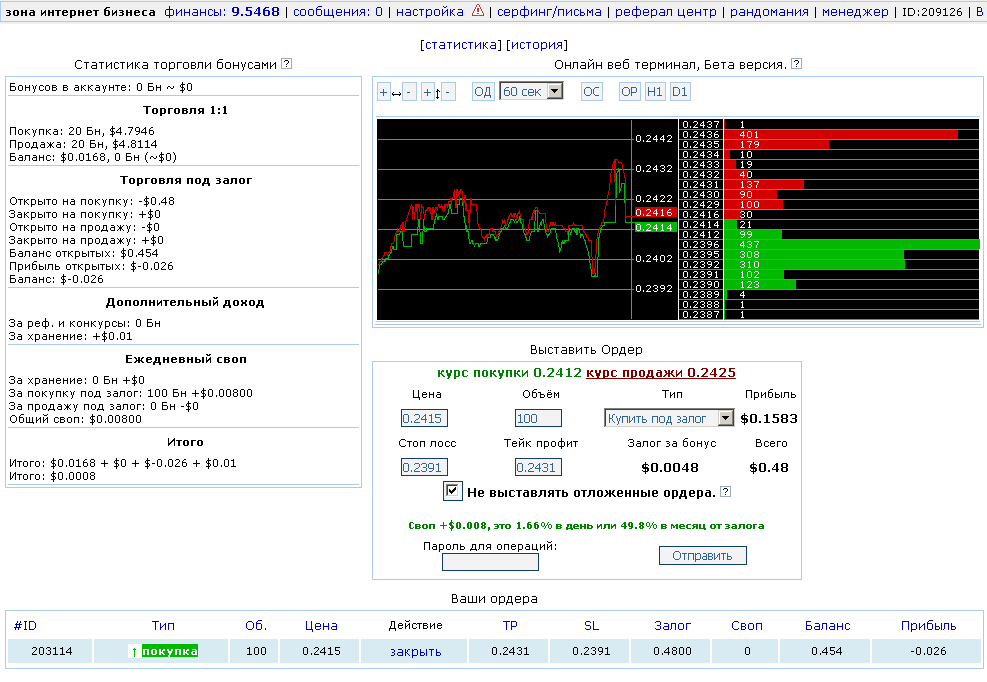Zoom in vertically with the plus button
Image resolution: width=987 pixels, height=682 pixels.
(427, 92)
